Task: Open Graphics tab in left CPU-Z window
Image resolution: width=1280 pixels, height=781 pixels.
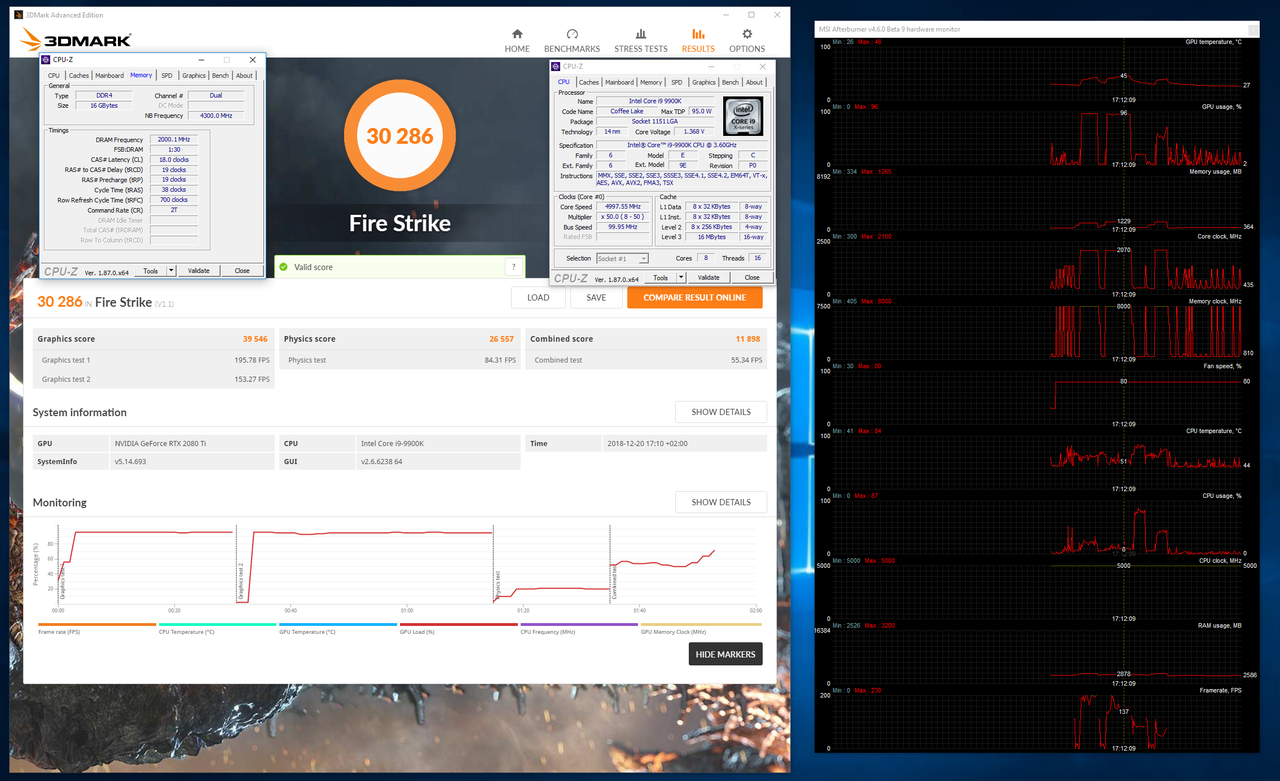Action: pos(194,75)
